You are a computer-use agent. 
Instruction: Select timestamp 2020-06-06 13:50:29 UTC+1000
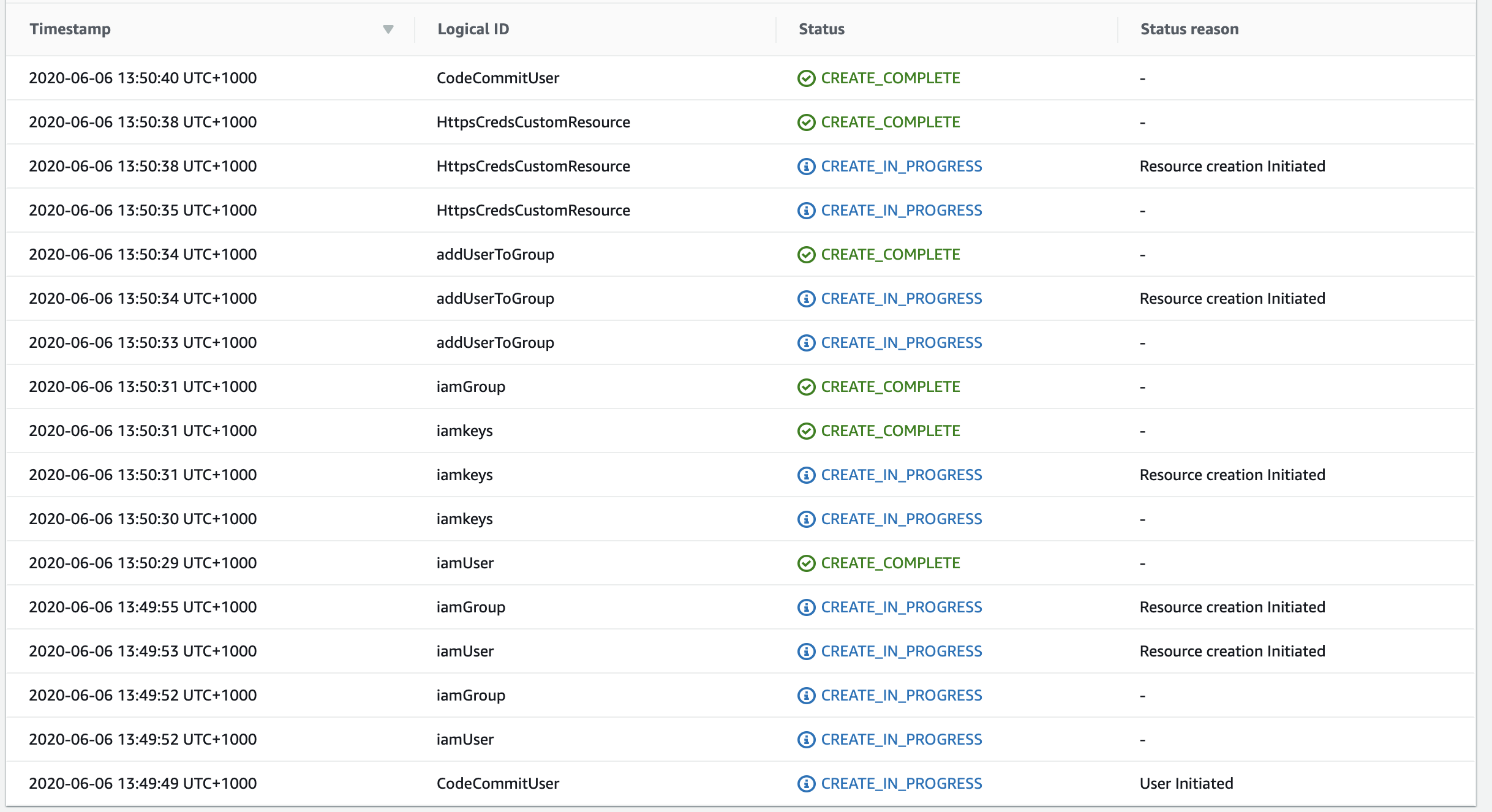pos(143,563)
